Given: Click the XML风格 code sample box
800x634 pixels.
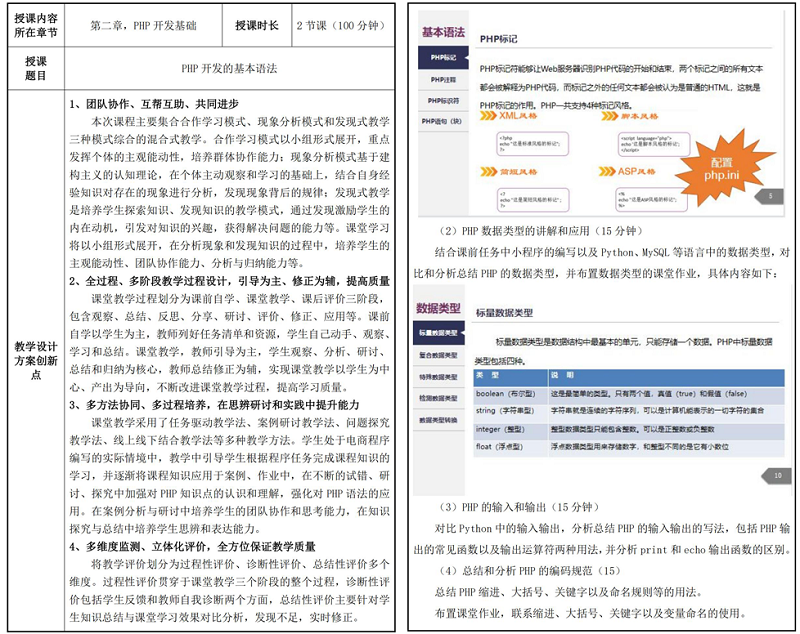Looking at the screenshot, I should (524, 141).
